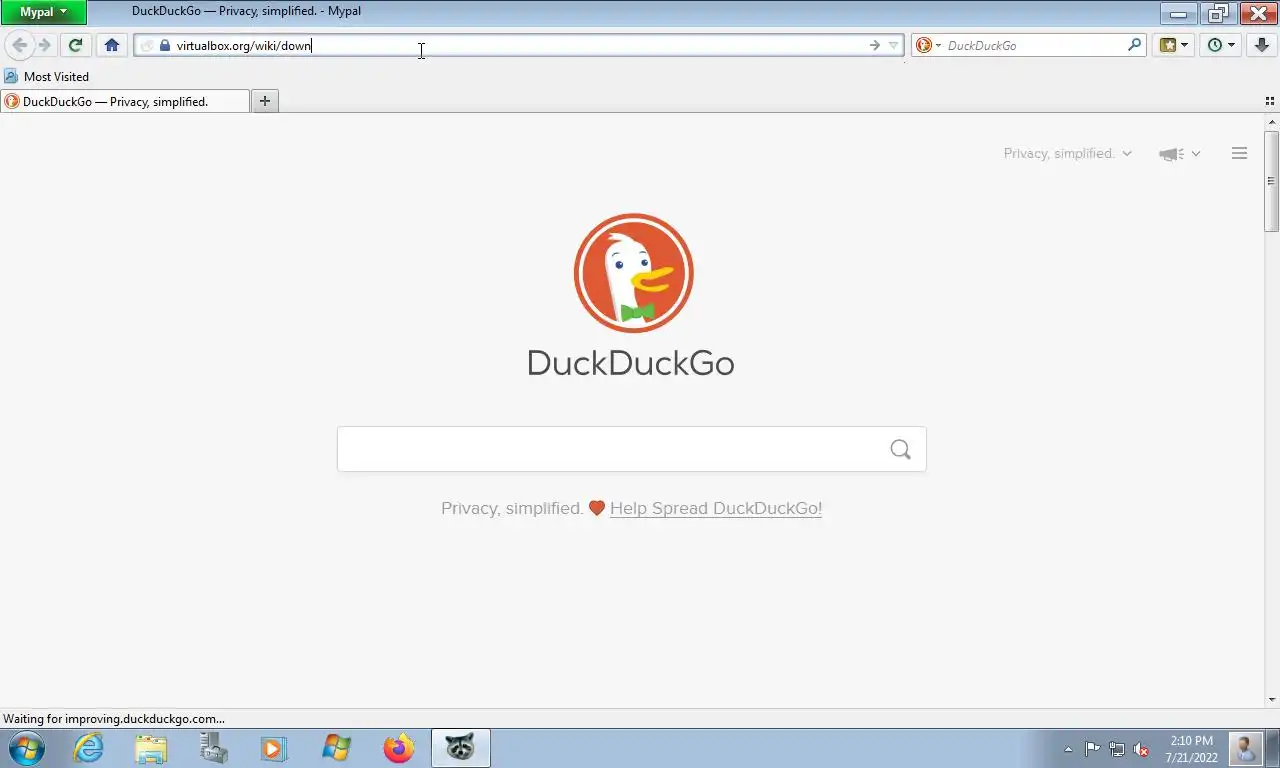Click the Mypal raccoon taskbar button
The image size is (1280, 768).
[461, 748]
